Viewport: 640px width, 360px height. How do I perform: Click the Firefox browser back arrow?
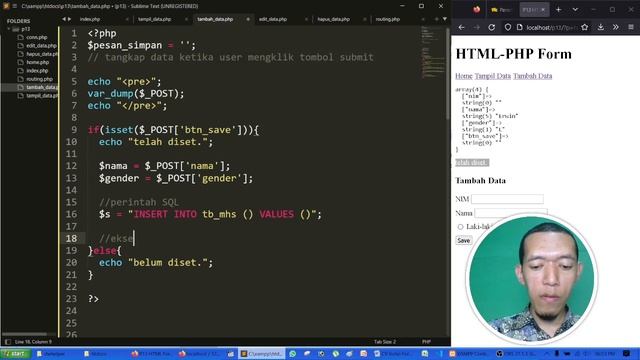point(462,27)
